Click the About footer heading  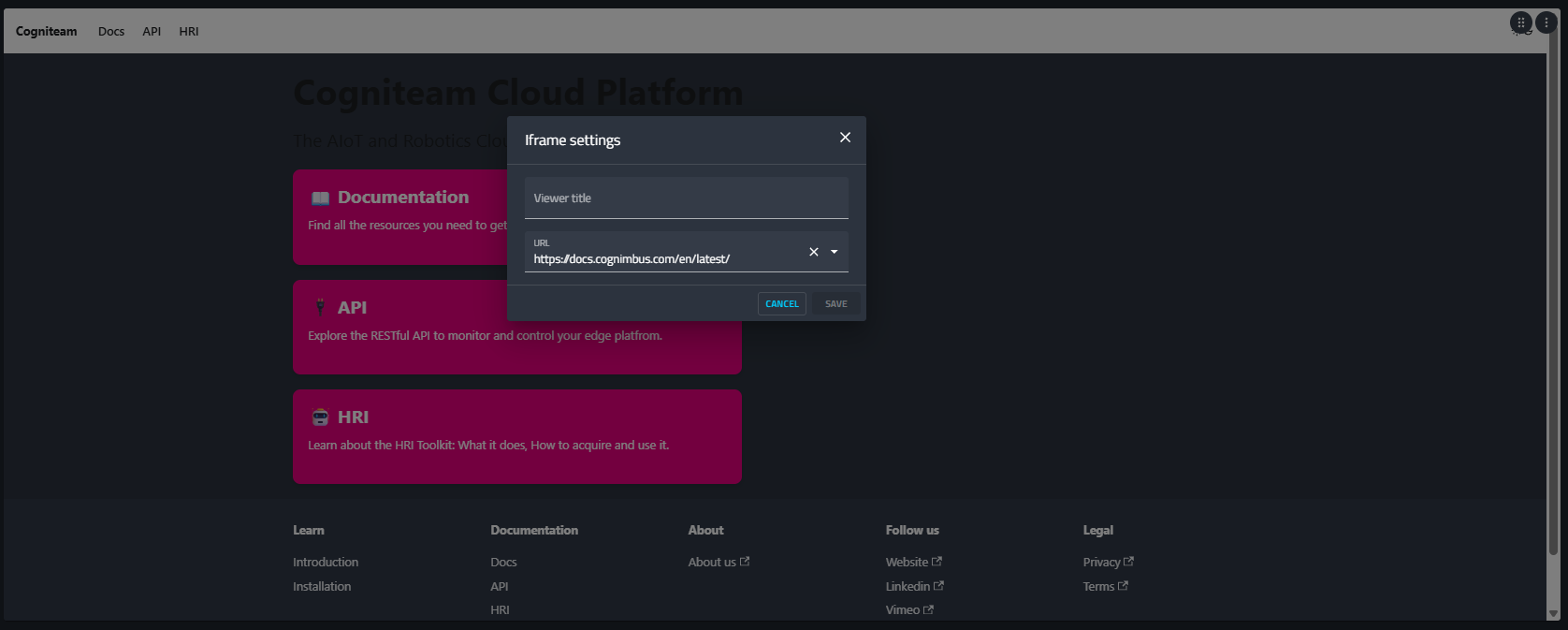[706, 531]
